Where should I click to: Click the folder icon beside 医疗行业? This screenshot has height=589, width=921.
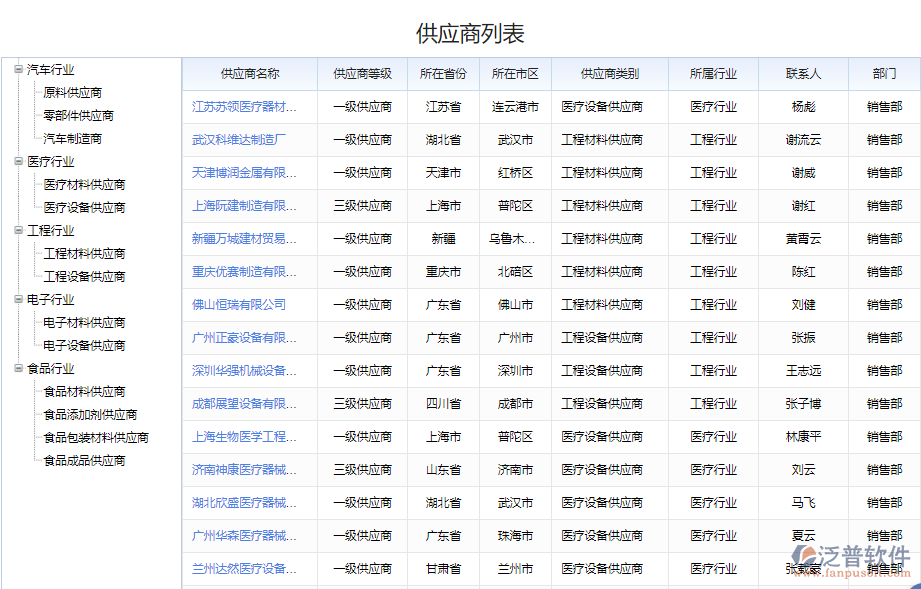tap(18, 161)
